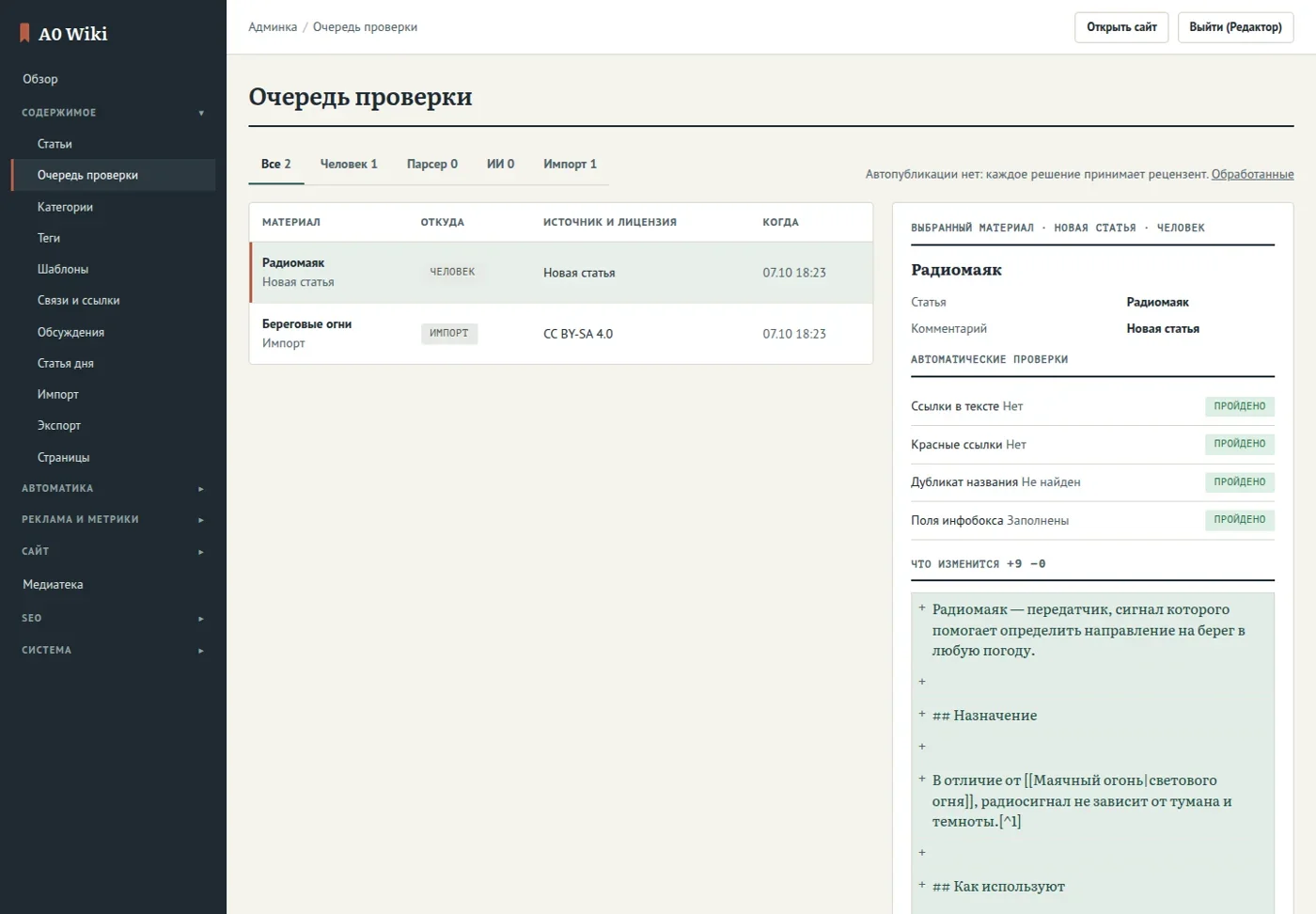Expand the Реклама и метрики section

(x=113, y=520)
